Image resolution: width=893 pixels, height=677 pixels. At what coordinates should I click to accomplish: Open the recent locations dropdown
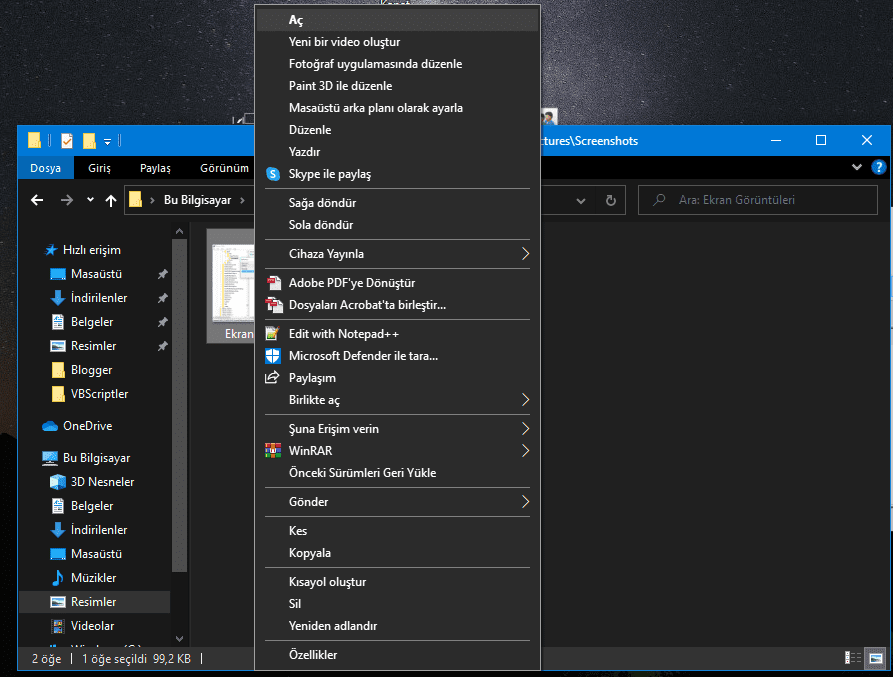(90, 200)
